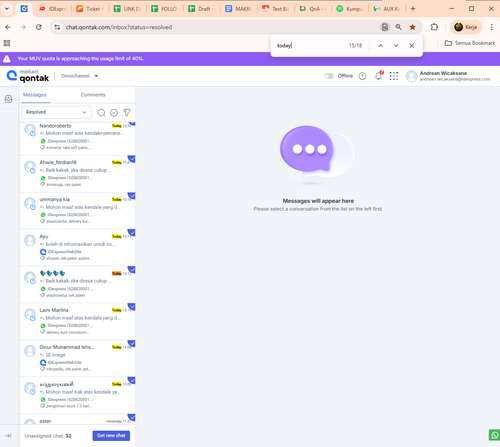500x447 pixels.
Task: Open a new browser tab
Action: pyautogui.click(x=413, y=9)
